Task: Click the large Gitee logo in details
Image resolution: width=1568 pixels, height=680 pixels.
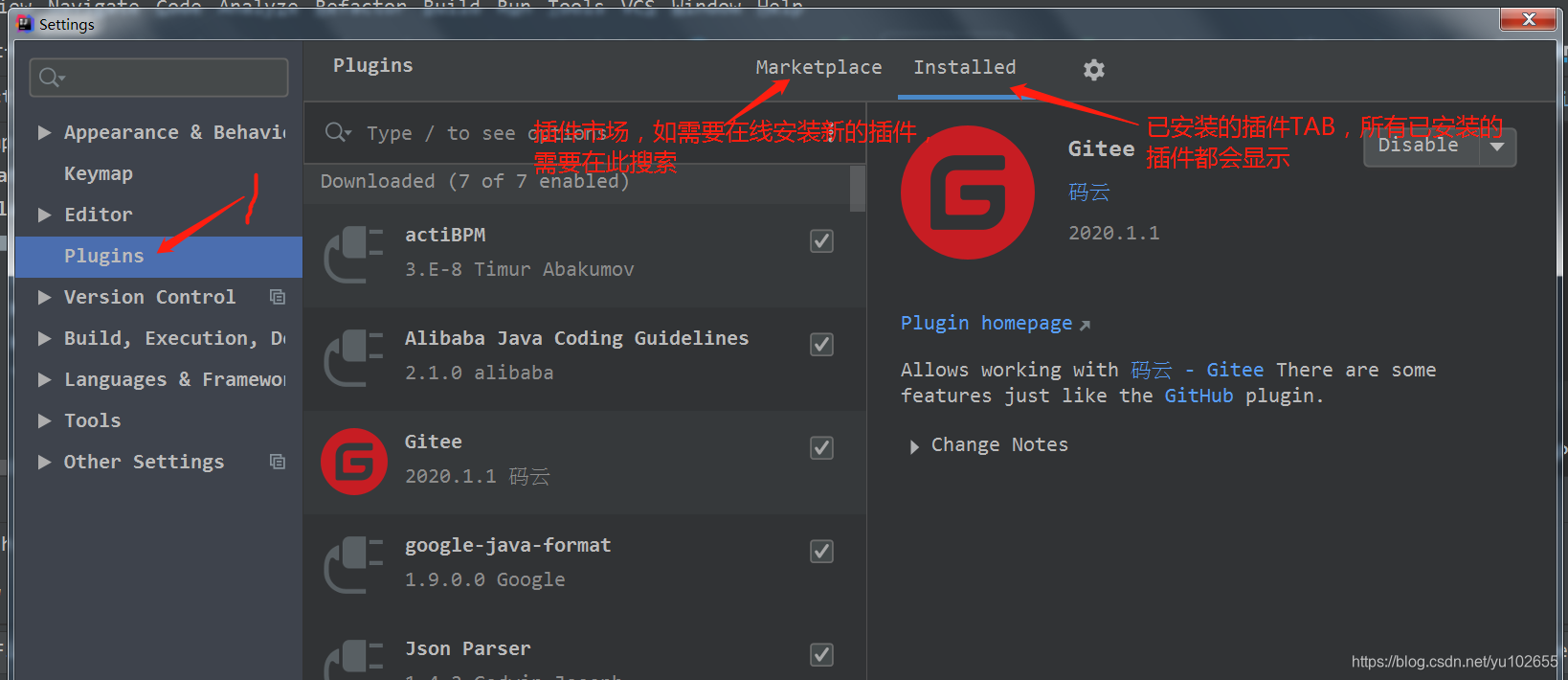Action: pyautogui.click(x=968, y=193)
